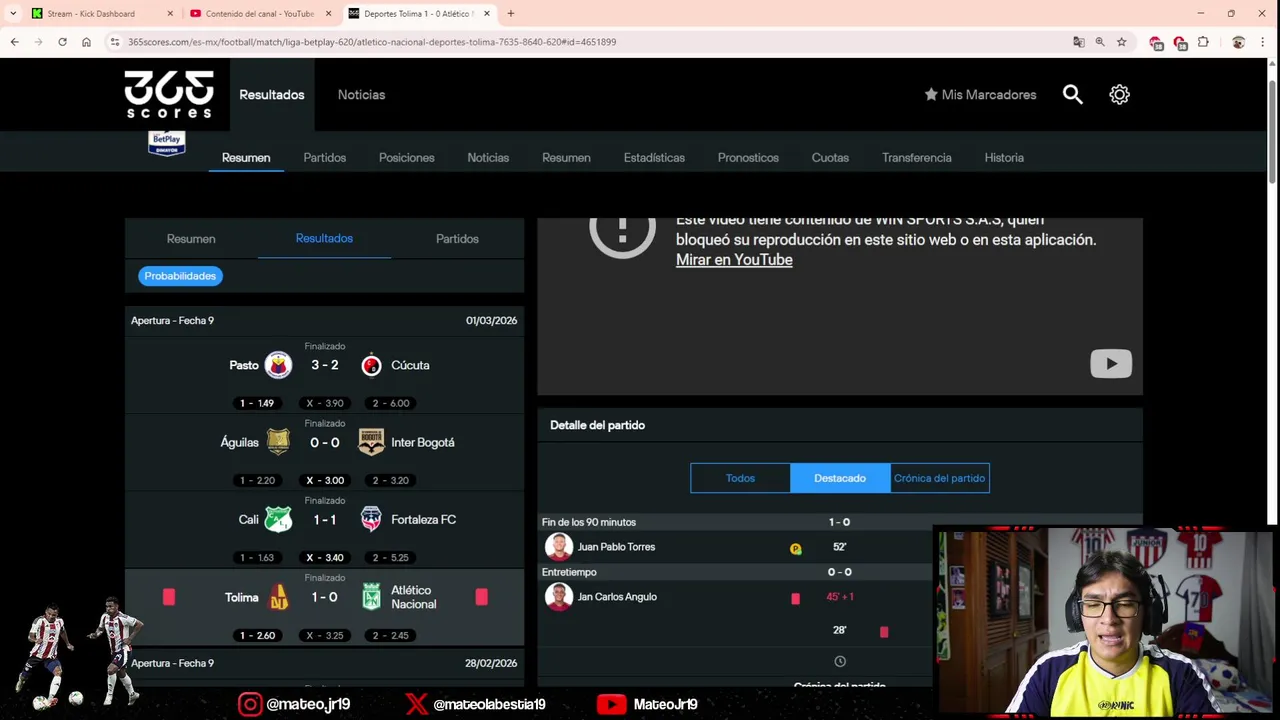Select the Resultados sidebar tab
This screenshot has width=1280, height=720.
(x=324, y=238)
